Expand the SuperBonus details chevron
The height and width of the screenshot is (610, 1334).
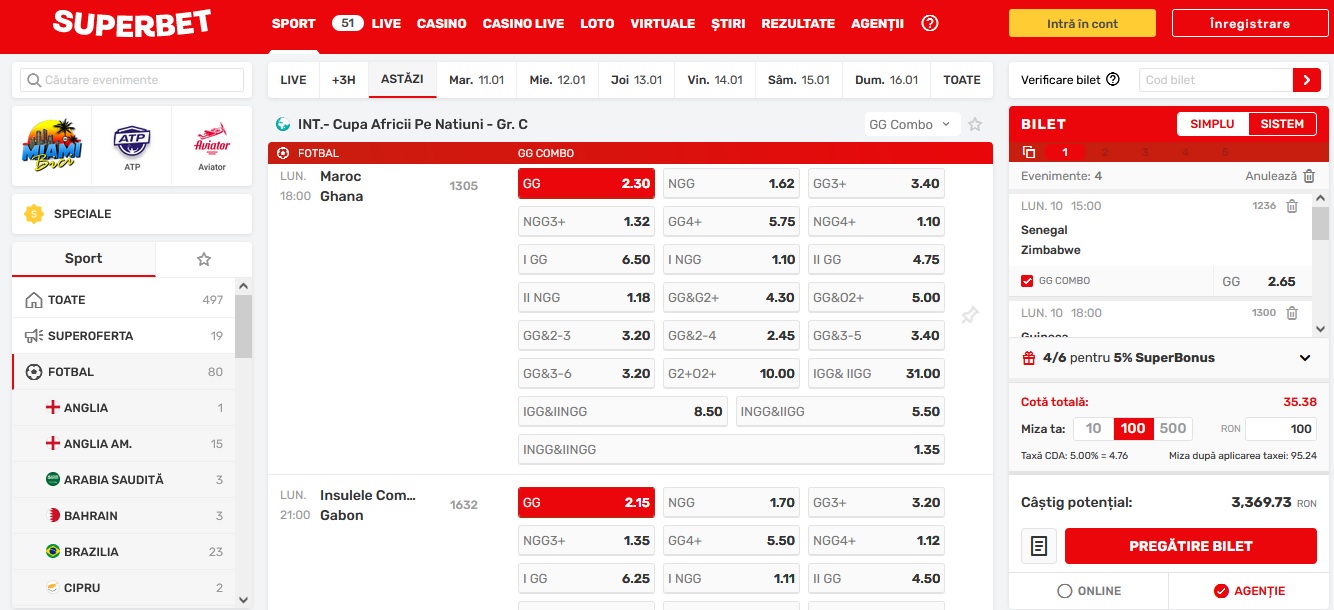pyautogui.click(x=1305, y=358)
